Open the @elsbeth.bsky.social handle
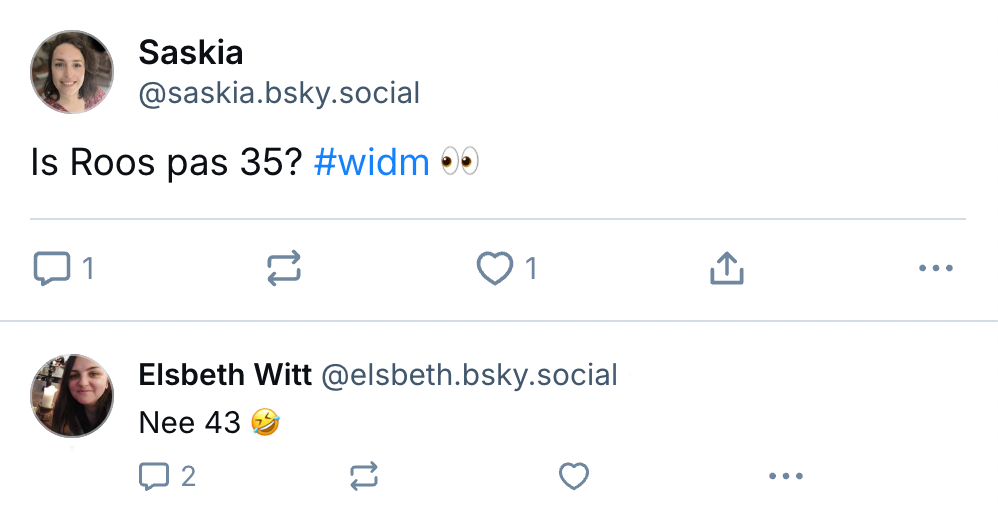This screenshot has width=998, height=512. tap(468, 375)
